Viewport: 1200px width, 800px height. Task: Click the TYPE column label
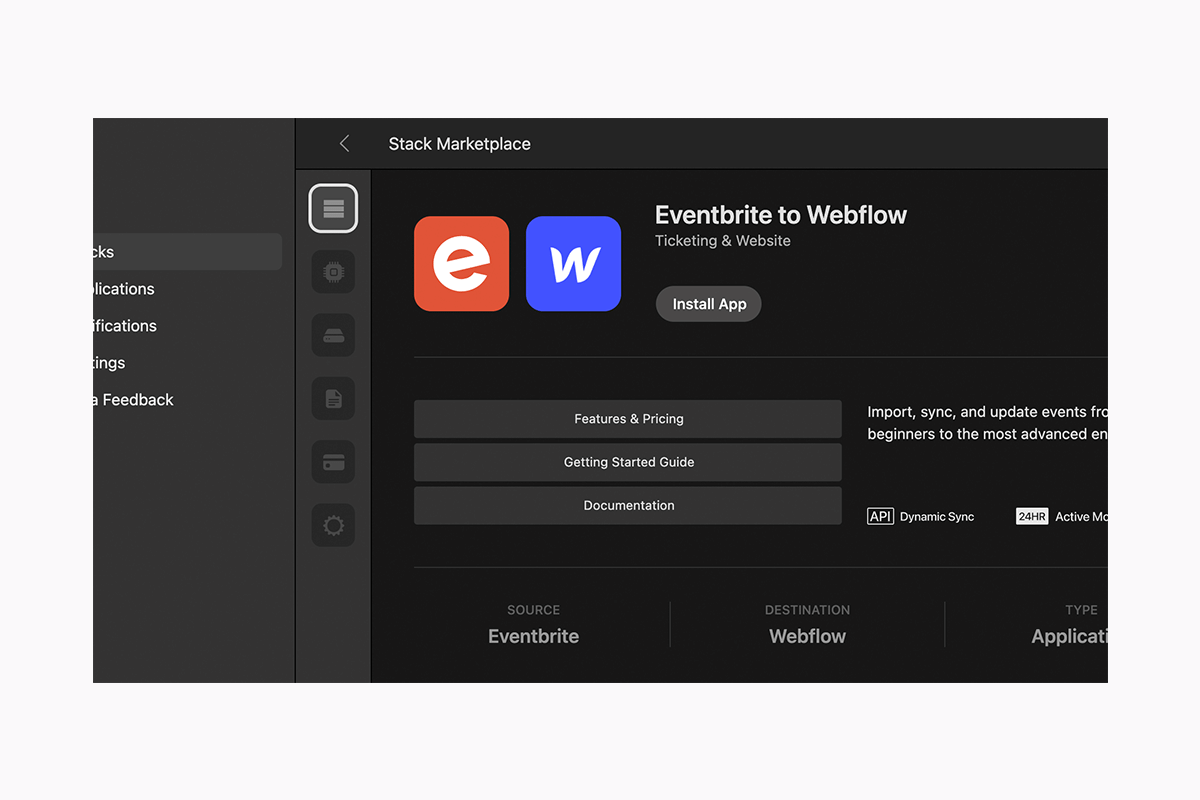tap(1081, 610)
